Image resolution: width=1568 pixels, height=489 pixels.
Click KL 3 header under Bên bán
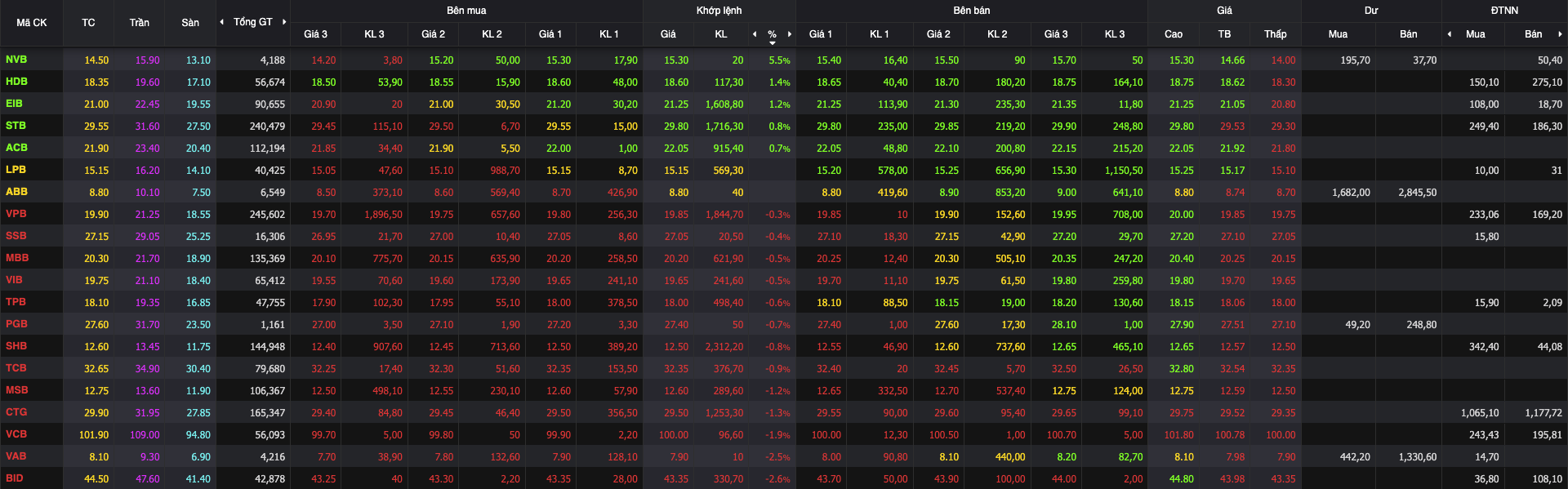click(1115, 34)
